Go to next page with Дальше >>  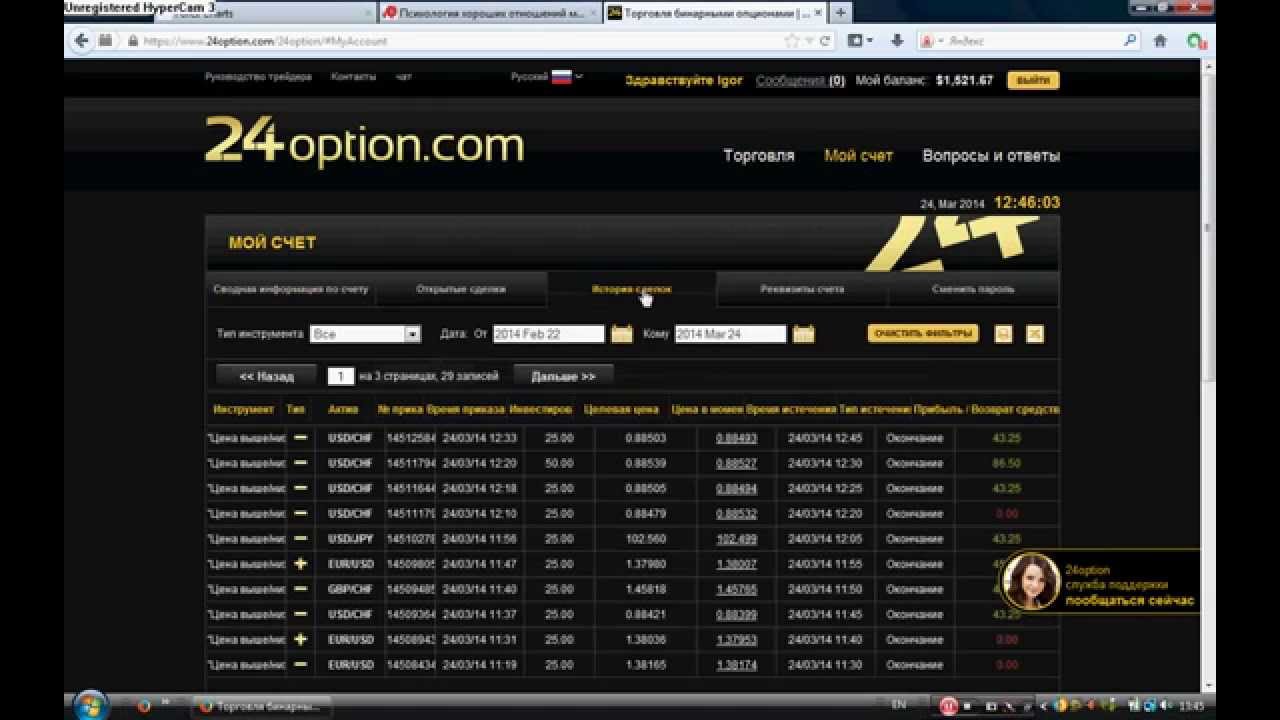point(563,376)
